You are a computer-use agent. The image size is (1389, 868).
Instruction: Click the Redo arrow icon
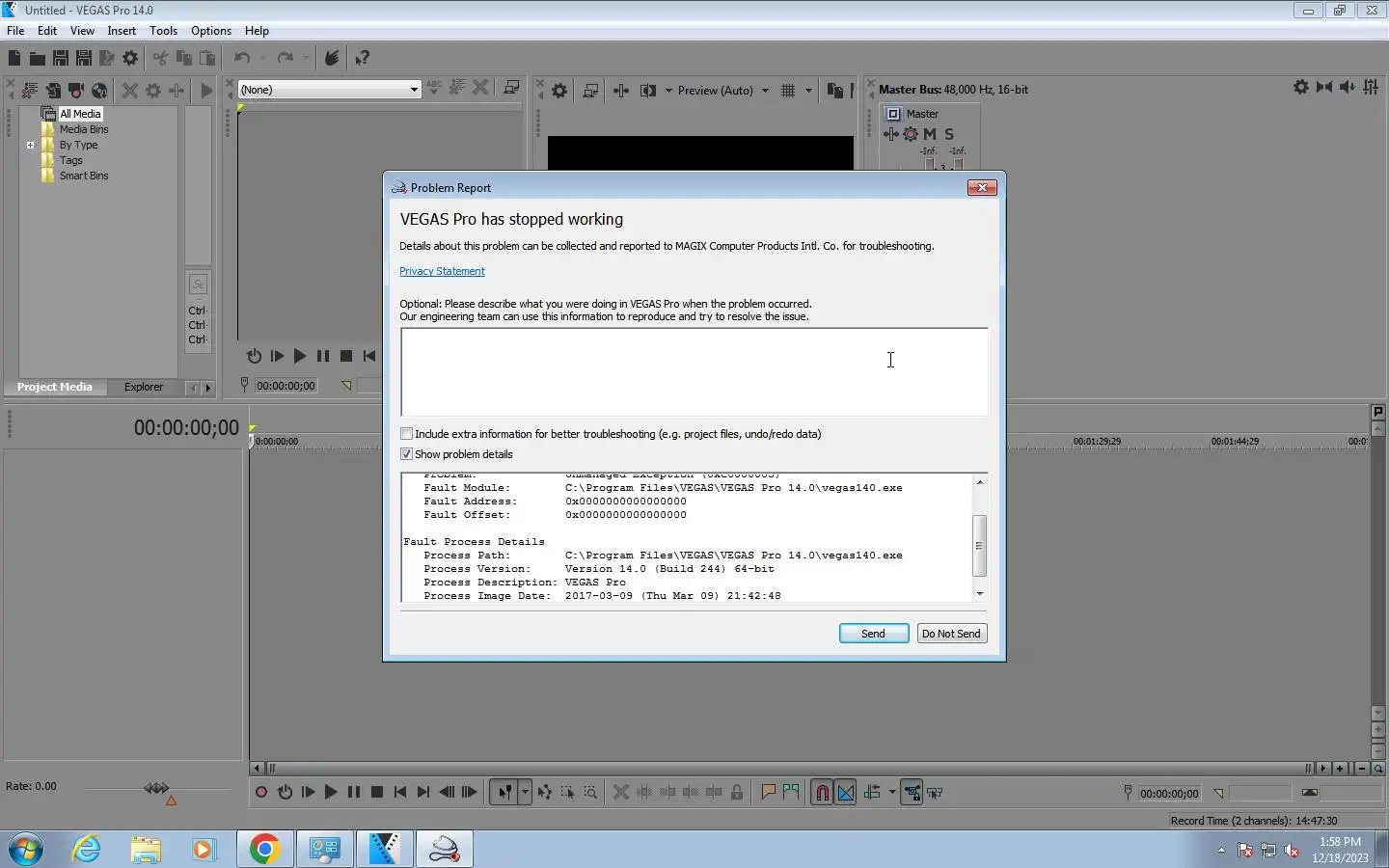click(285, 59)
